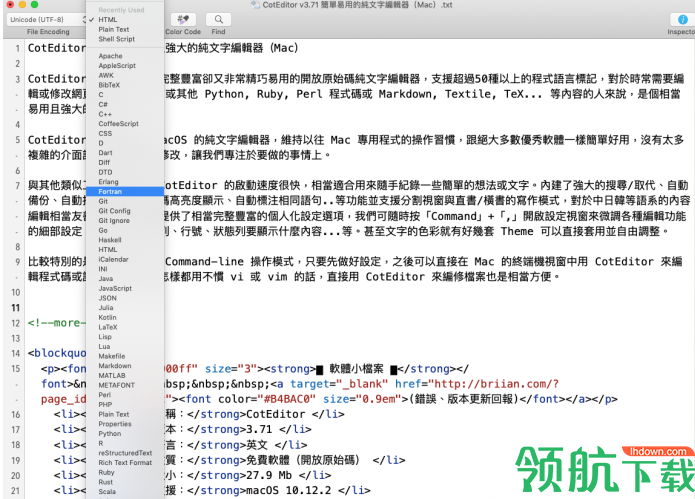This screenshot has height=499, width=695.
Task: Select Rich Text Format entry
Action: point(125,463)
